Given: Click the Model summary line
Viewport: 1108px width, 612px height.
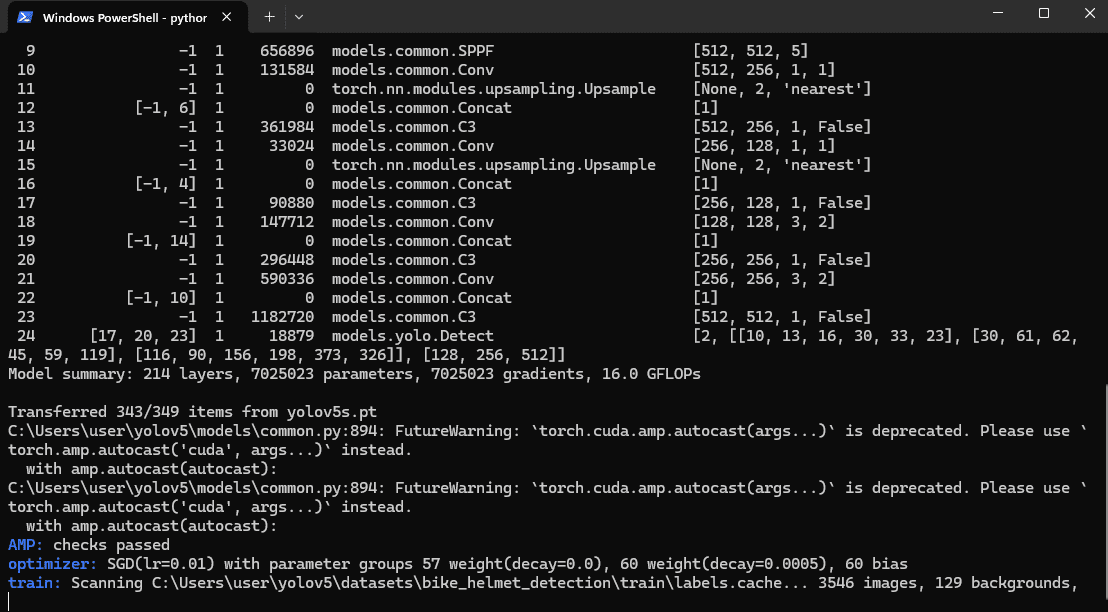Looking at the screenshot, I should pyautogui.click(x=354, y=374).
